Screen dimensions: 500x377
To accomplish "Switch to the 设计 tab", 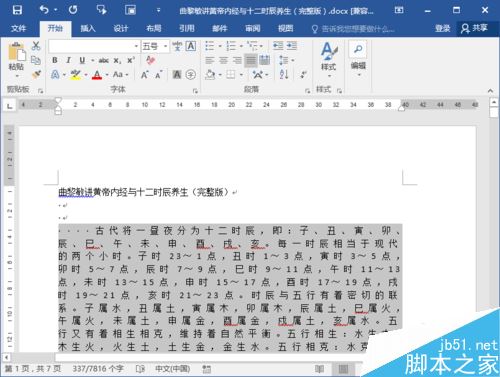I will coord(121,28).
